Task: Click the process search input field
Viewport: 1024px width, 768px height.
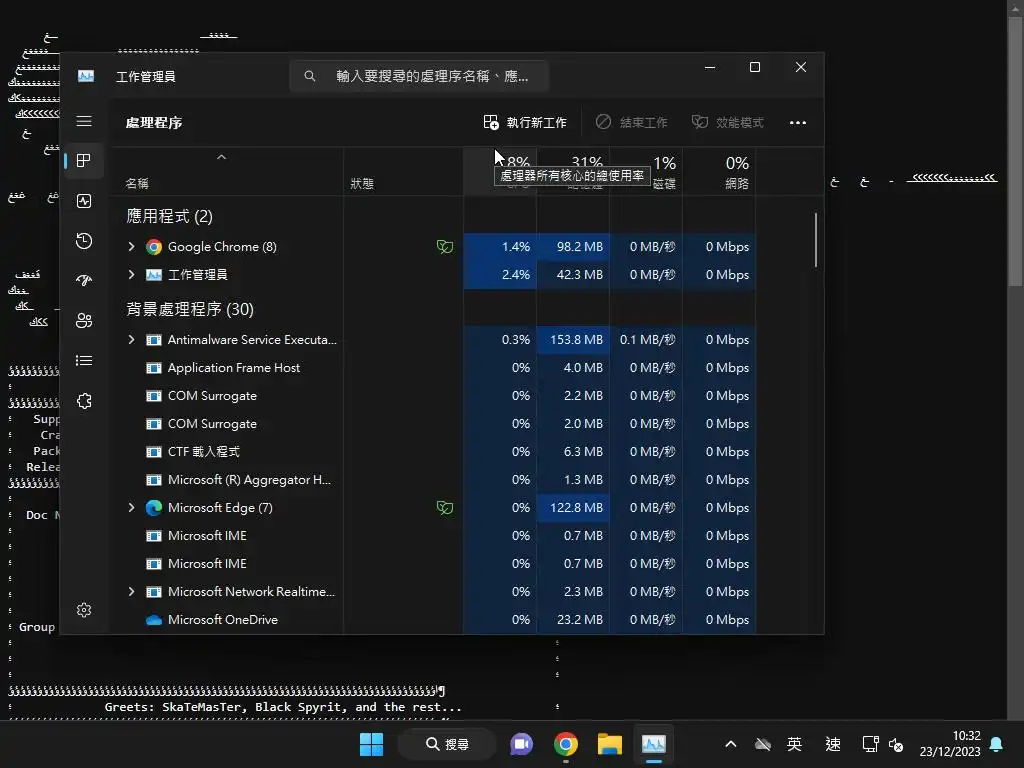Action: (419, 76)
